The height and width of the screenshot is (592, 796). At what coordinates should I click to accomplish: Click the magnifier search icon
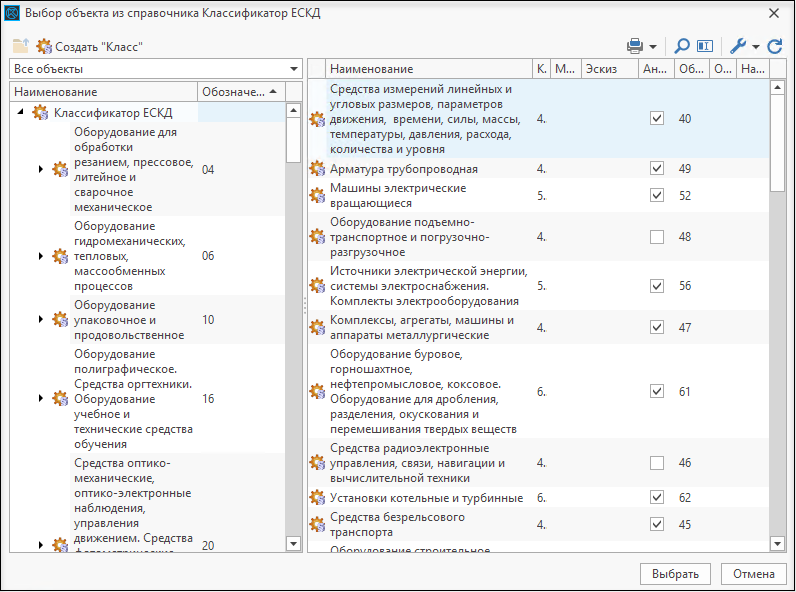681,46
